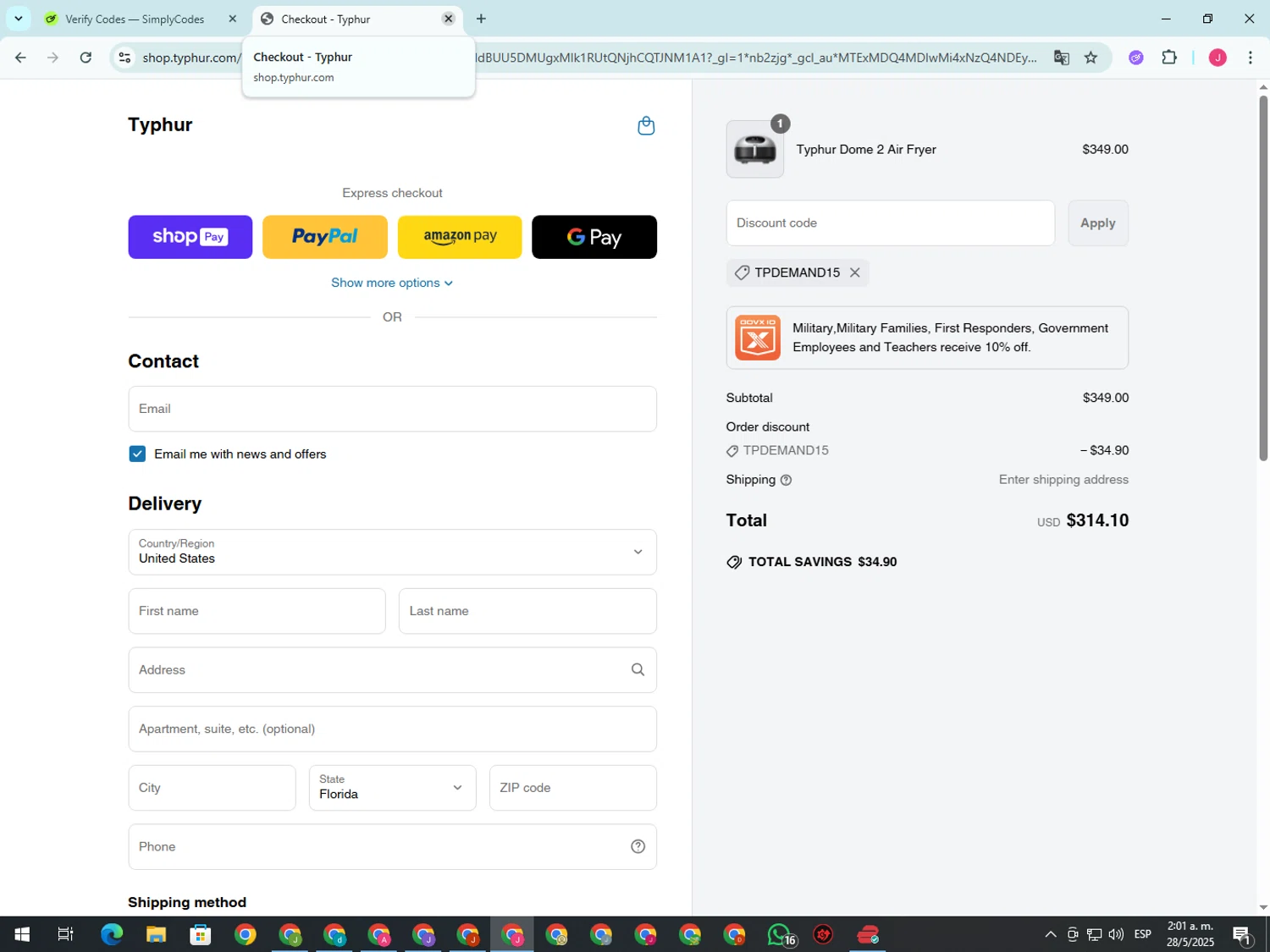Click the Discount code input
This screenshot has height=952, width=1270.
pos(890,223)
